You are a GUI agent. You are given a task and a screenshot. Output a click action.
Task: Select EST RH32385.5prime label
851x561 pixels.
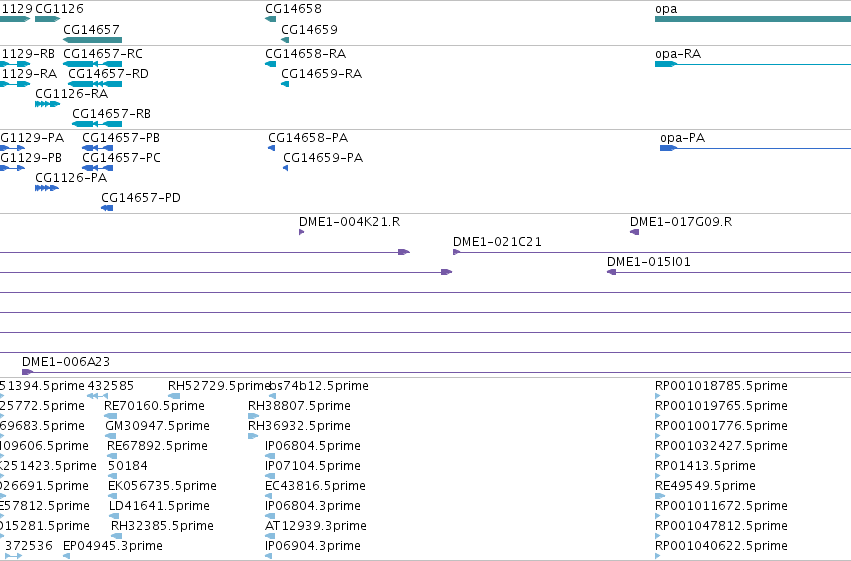point(162,526)
